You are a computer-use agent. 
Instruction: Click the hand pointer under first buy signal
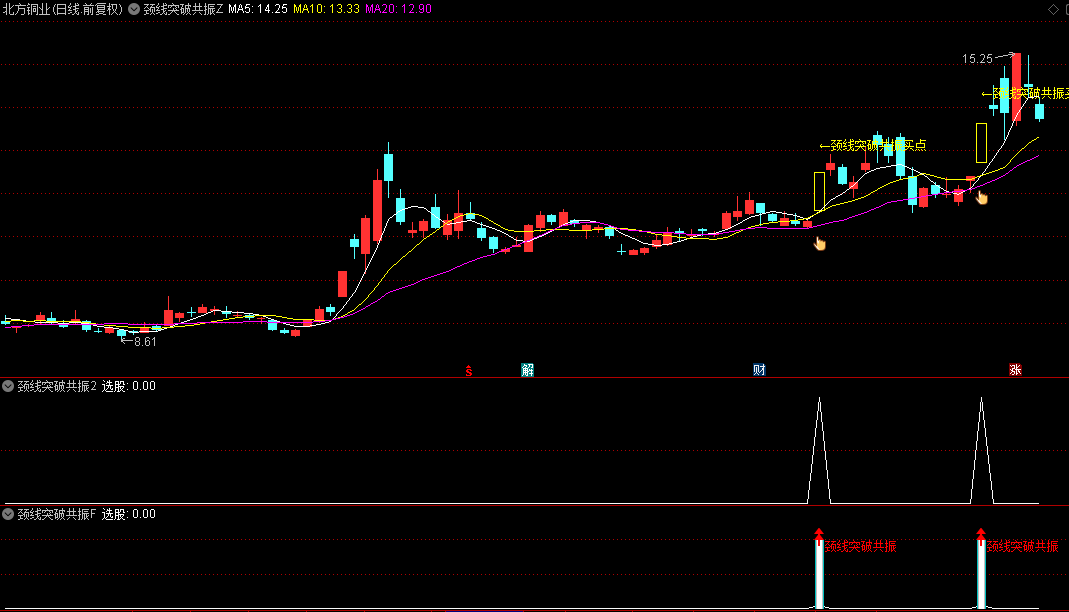(x=819, y=243)
